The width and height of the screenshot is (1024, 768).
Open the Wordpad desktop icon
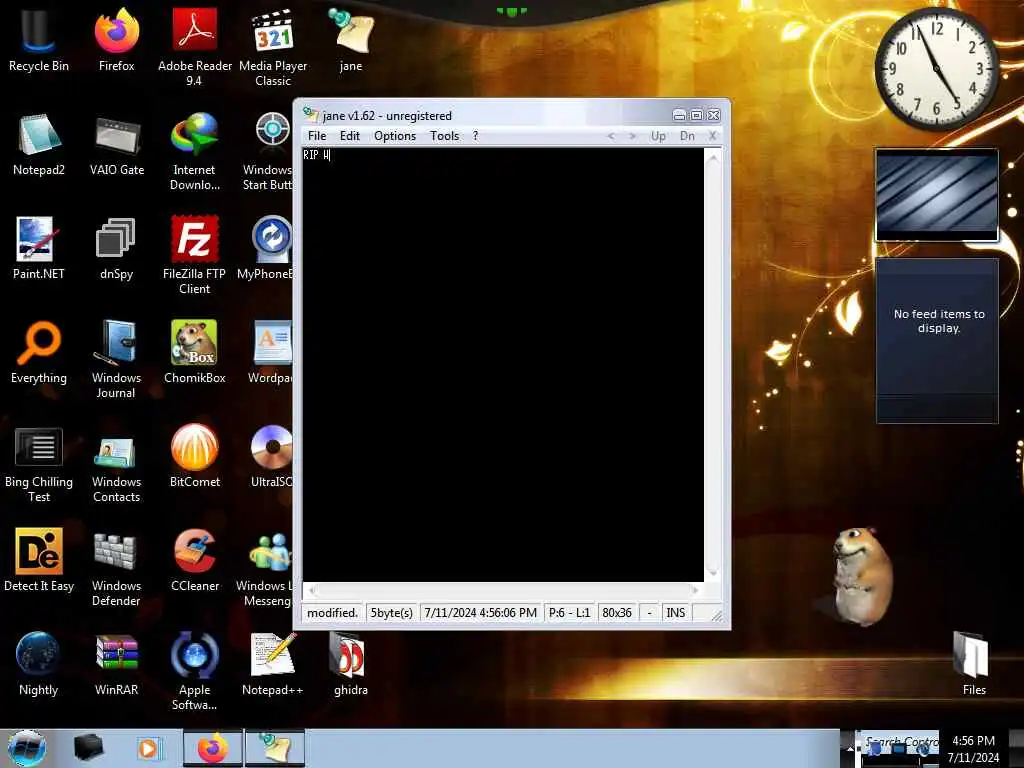[x=270, y=353]
